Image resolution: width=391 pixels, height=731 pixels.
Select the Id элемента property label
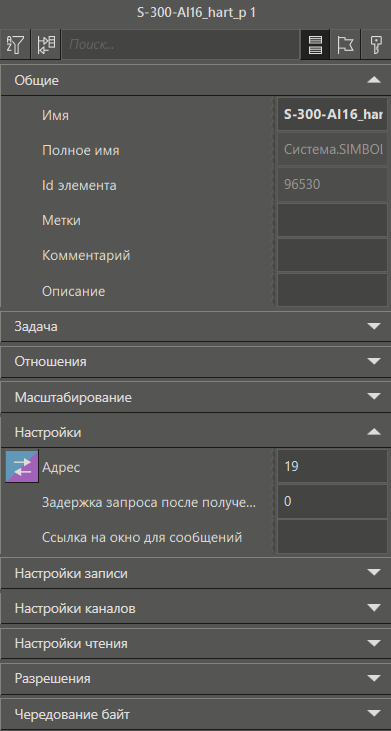(x=79, y=185)
